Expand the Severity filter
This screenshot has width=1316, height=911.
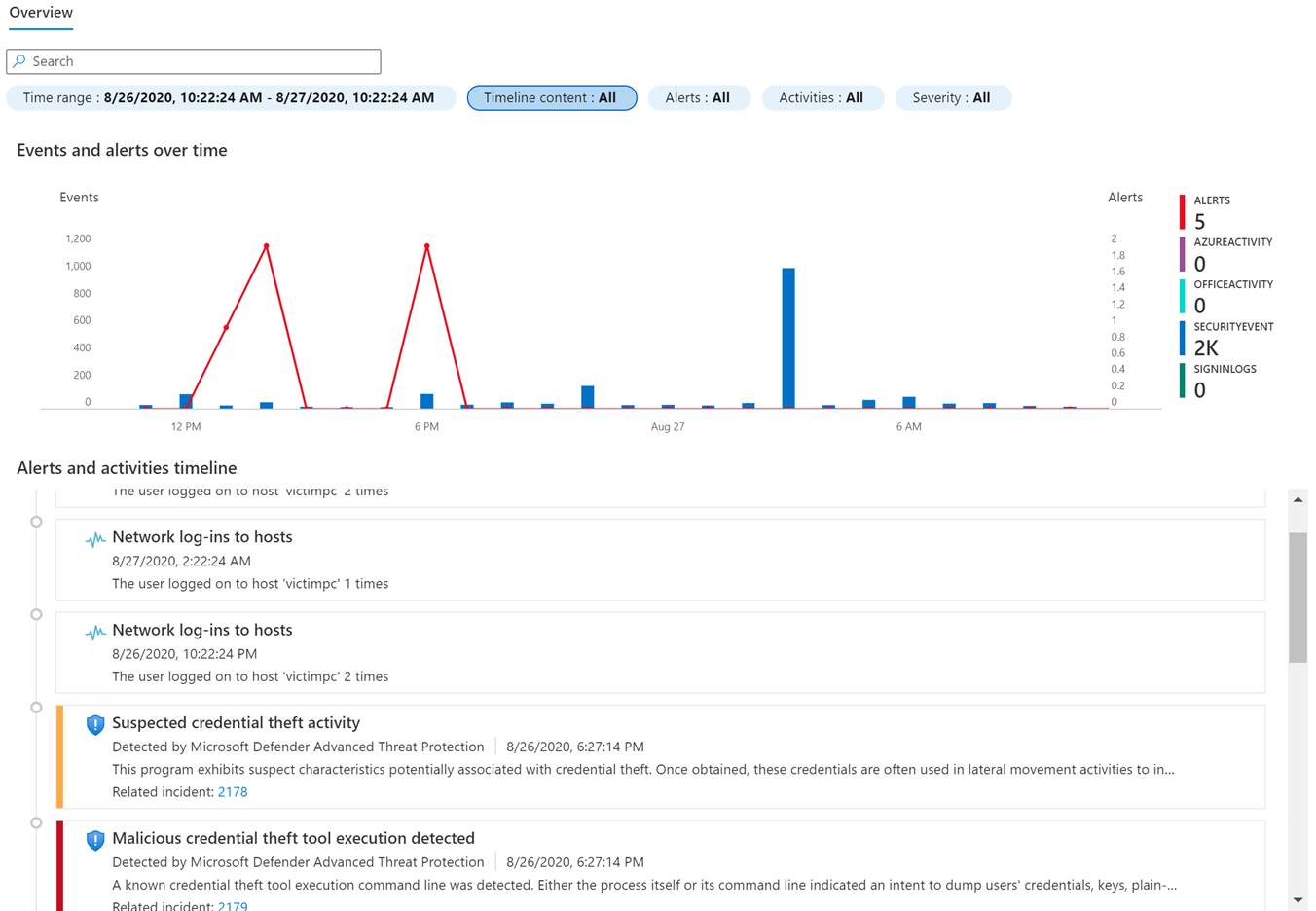(x=952, y=98)
